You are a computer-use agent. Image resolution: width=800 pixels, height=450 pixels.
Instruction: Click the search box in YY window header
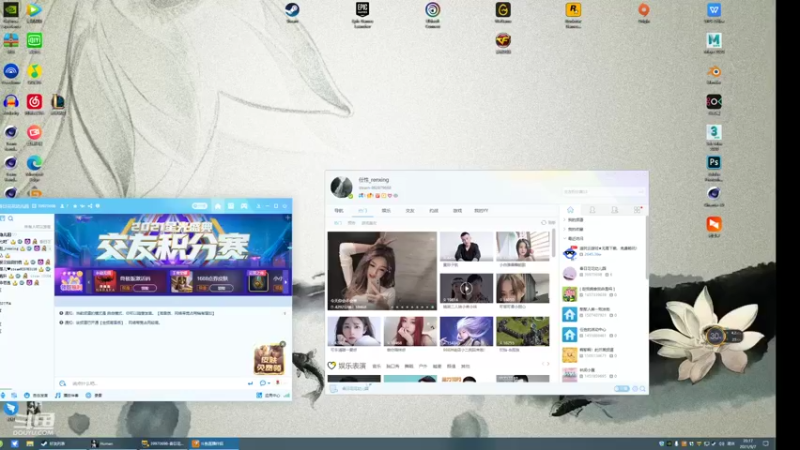coord(603,192)
